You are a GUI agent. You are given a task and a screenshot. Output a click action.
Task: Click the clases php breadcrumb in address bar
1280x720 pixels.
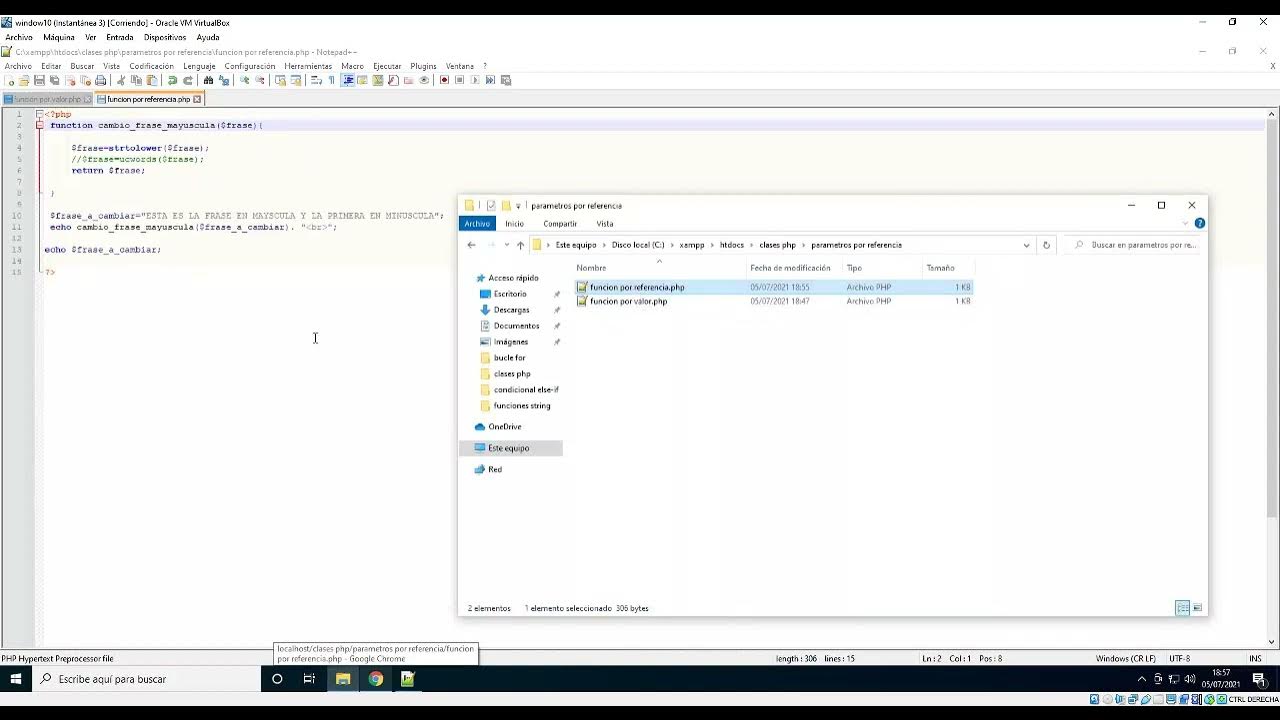point(777,245)
